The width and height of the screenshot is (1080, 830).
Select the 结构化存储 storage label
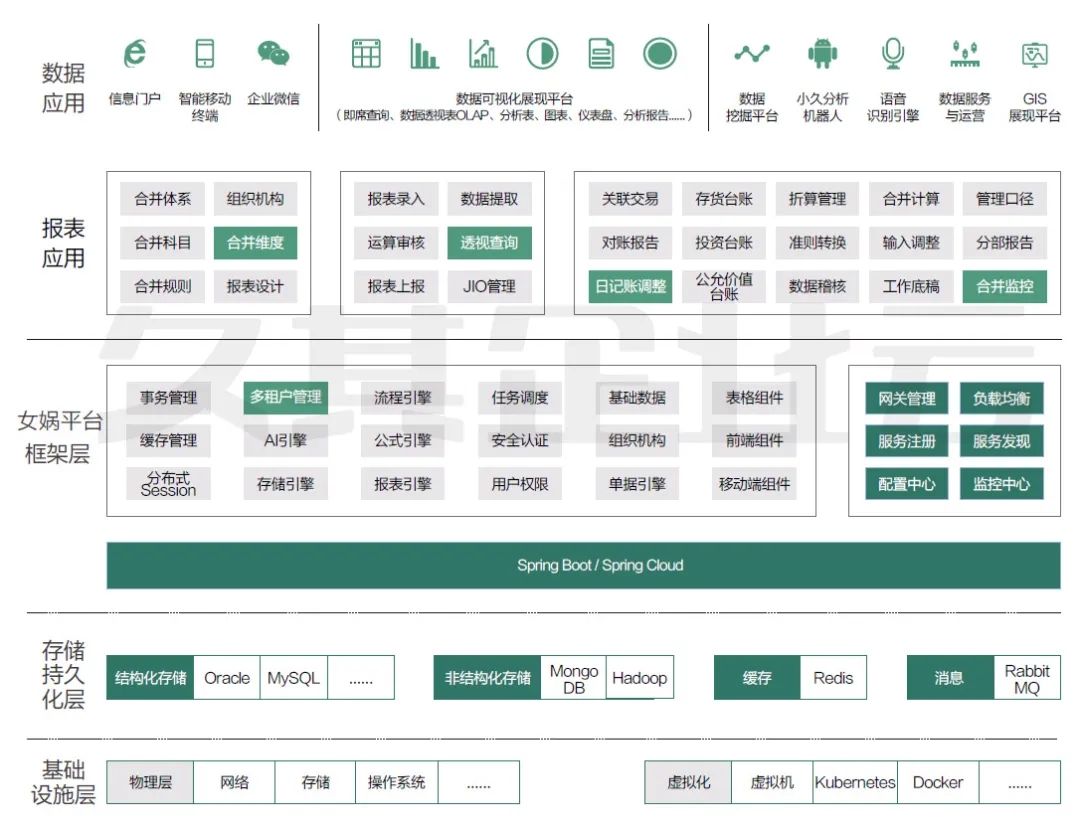coord(150,678)
